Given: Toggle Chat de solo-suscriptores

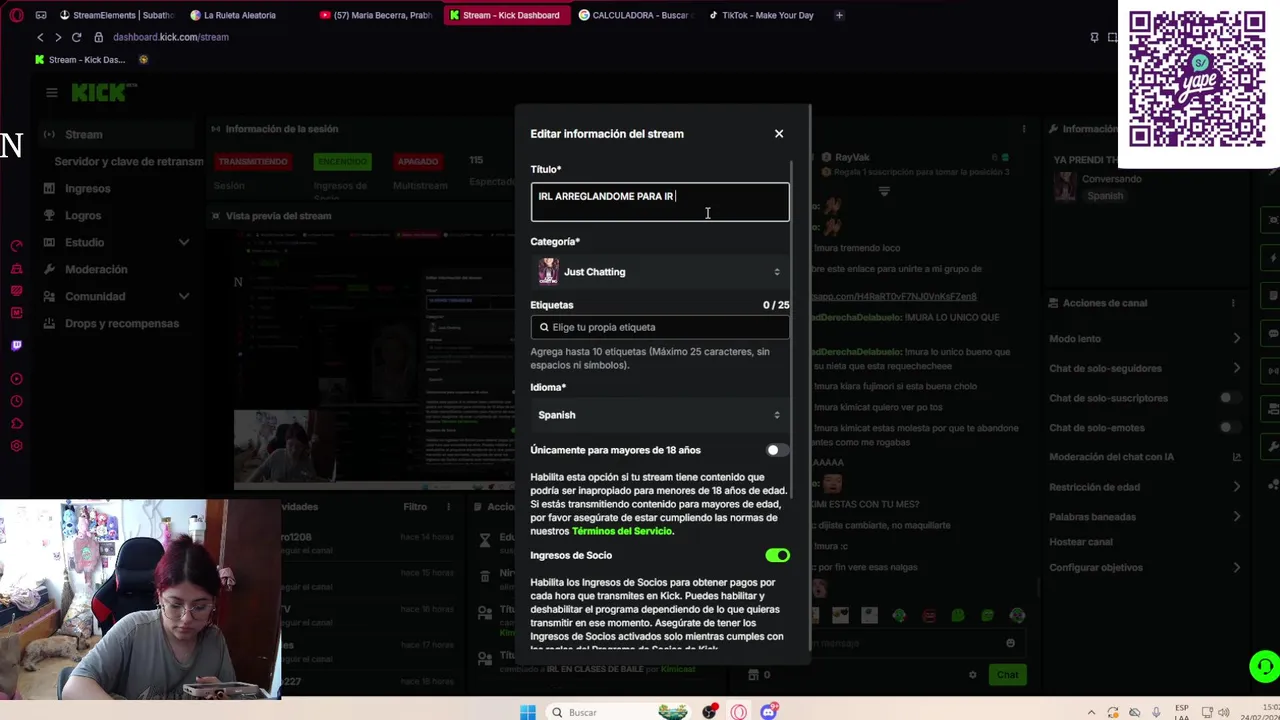Looking at the screenshot, I should click(1229, 398).
